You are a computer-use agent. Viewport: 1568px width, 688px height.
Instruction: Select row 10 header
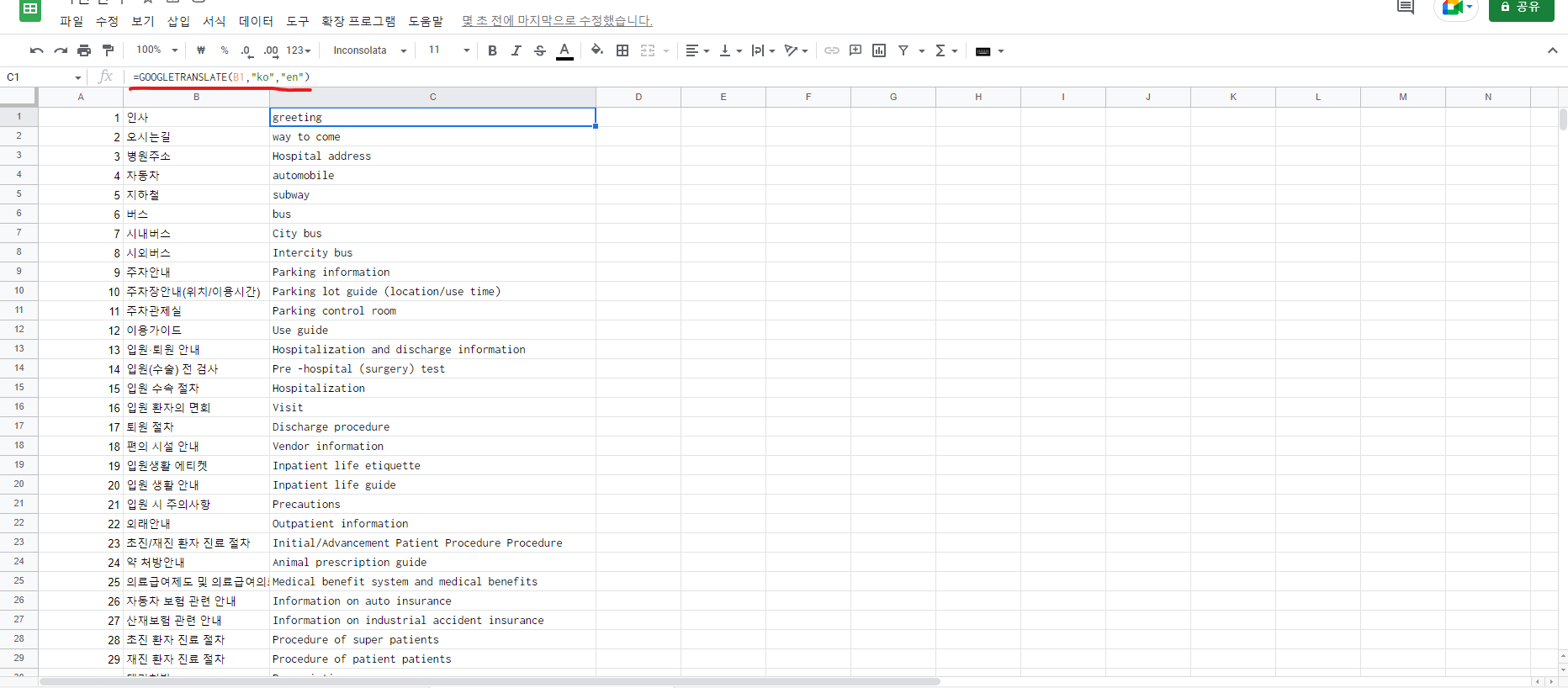(19, 291)
